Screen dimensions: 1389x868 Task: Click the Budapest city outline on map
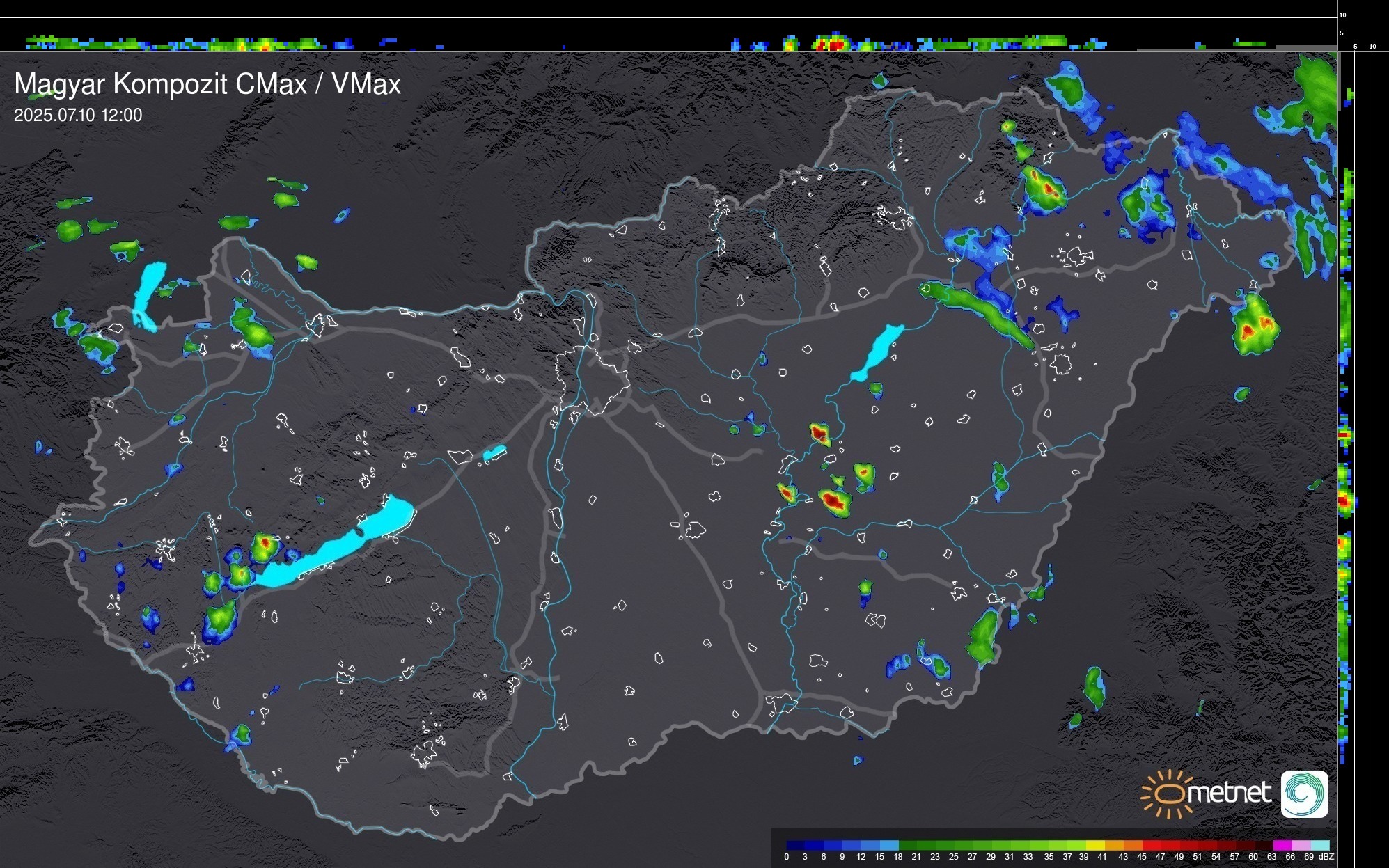coord(592,379)
